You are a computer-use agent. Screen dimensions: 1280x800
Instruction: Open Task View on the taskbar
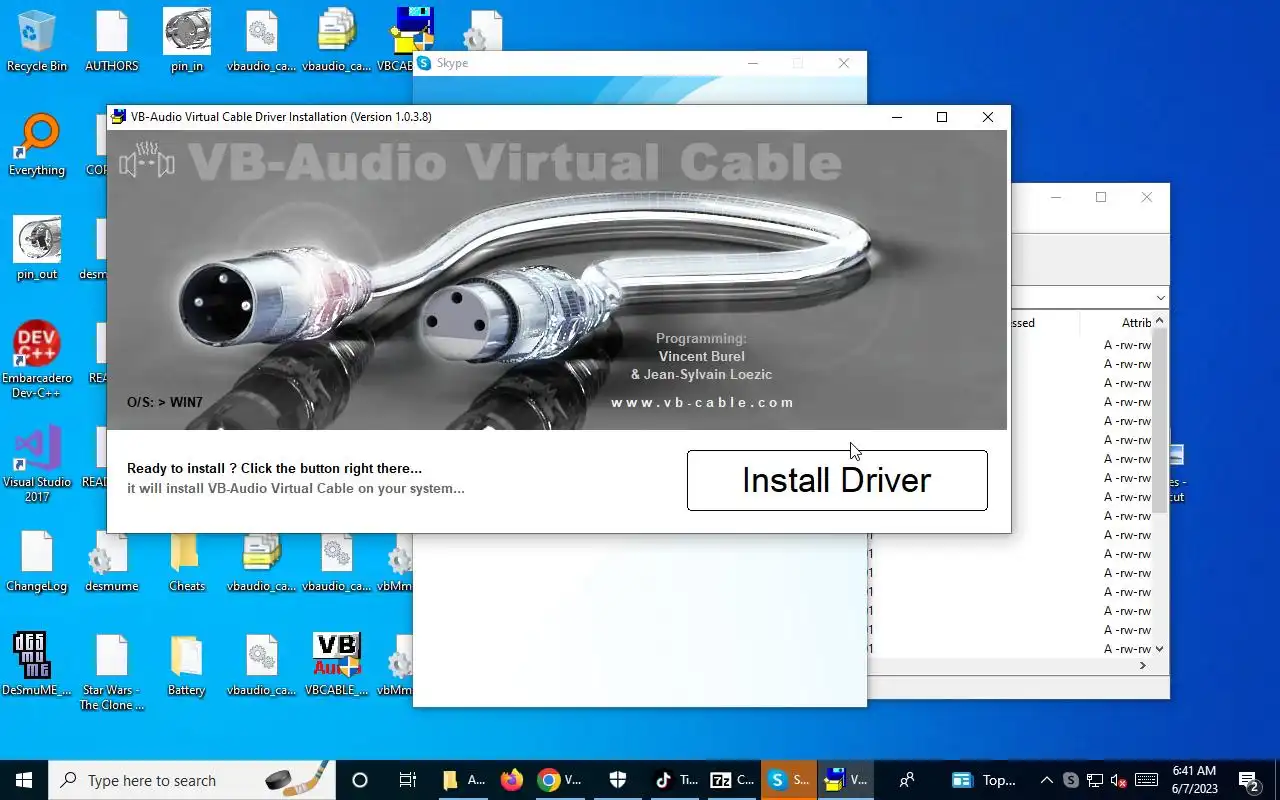(x=407, y=780)
